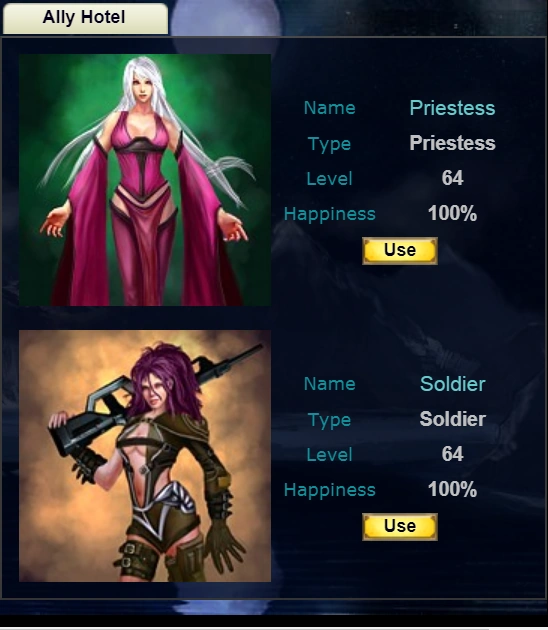This screenshot has height=630, width=548.
Task: Click the Soldier ally name link
Action: tap(452, 384)
